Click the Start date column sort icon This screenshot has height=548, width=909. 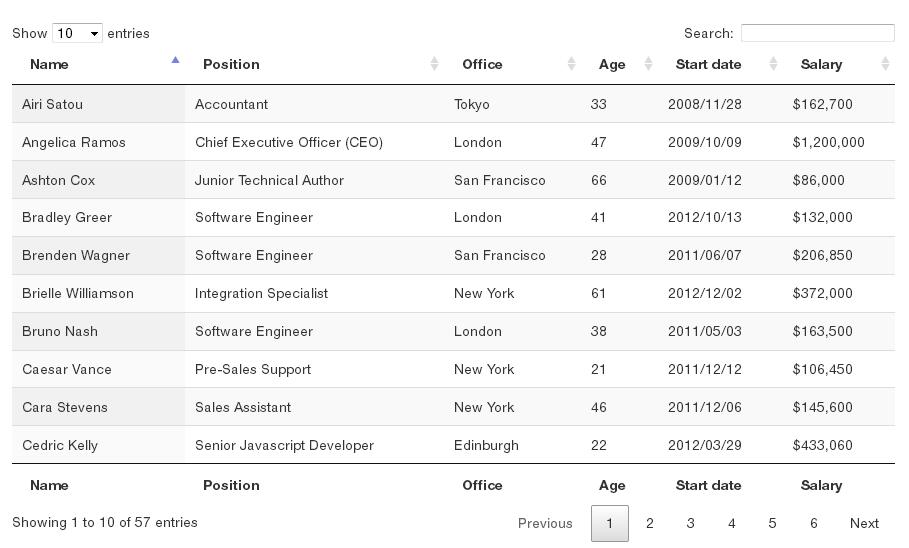pyautogui.click(x=773, y=64)
